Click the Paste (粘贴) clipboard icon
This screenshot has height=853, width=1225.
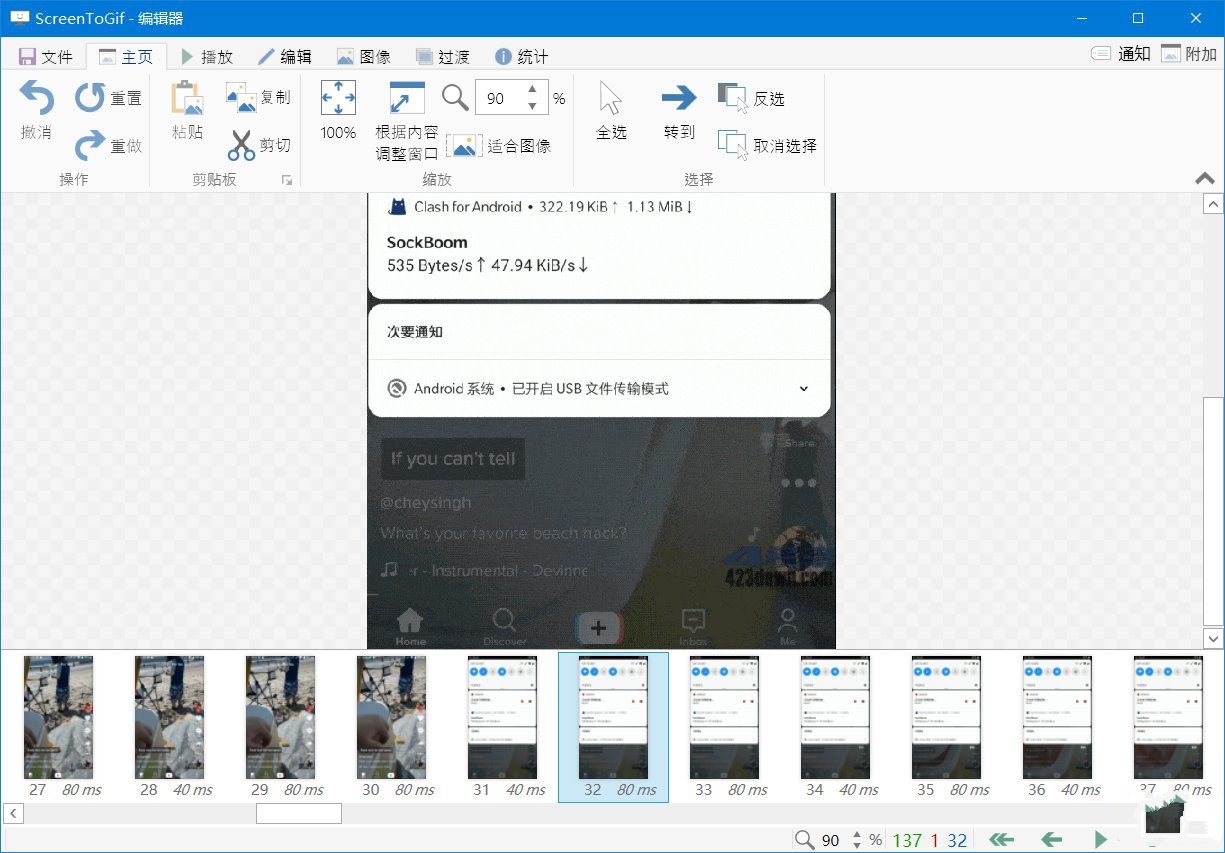point(187,99)
